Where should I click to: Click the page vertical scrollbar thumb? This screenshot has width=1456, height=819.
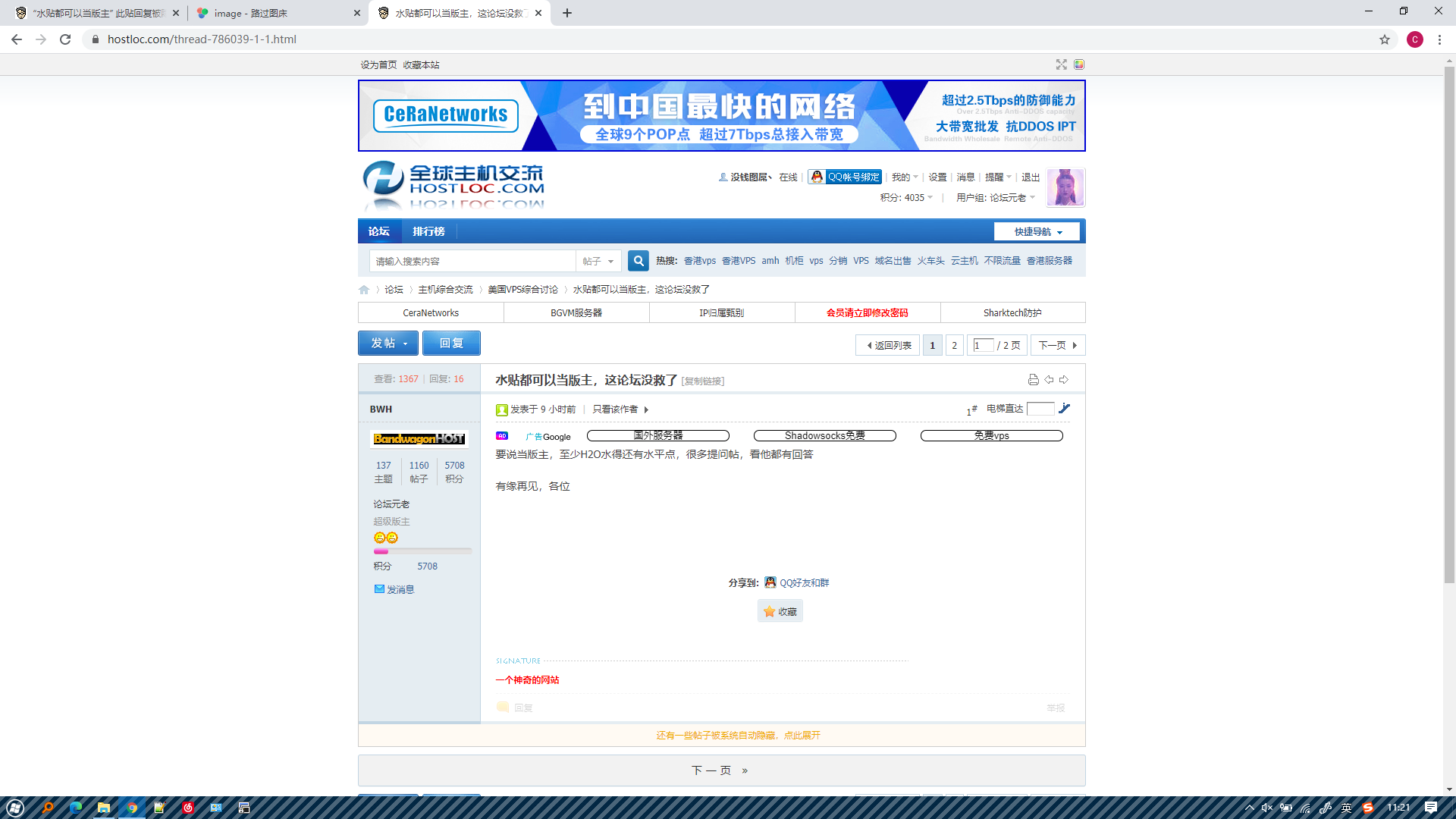pos(1449,326)
